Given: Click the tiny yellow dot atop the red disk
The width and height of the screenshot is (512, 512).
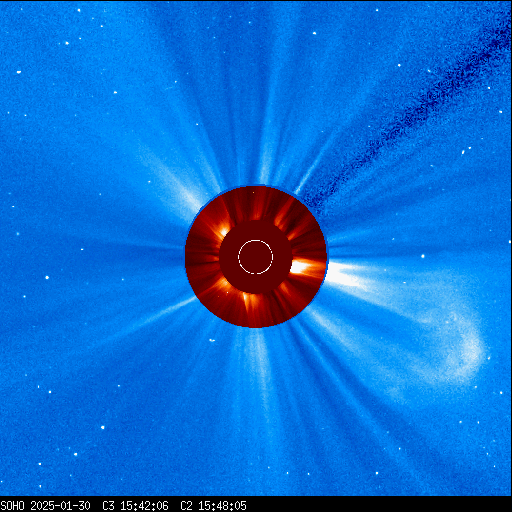Looking at the screenshot, I should (x=254, y=192).
